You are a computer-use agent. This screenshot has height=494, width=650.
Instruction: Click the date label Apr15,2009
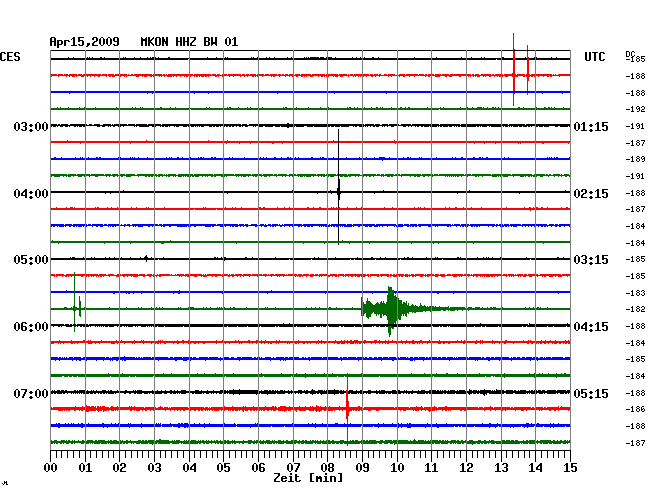(85, 42)
